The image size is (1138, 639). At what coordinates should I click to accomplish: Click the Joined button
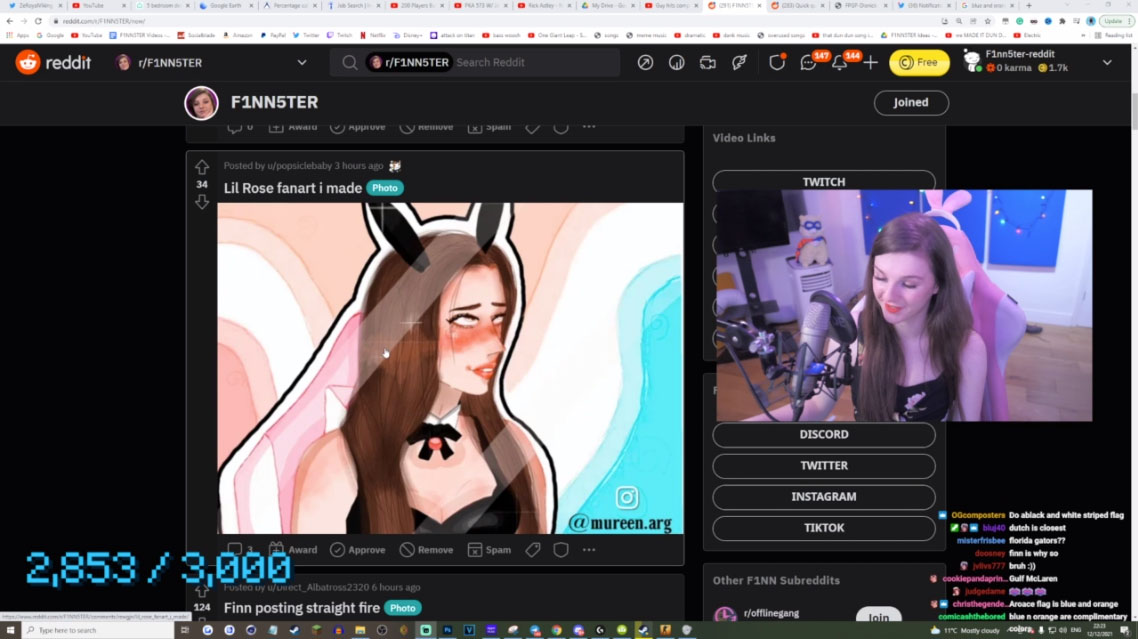pos(911,102)
